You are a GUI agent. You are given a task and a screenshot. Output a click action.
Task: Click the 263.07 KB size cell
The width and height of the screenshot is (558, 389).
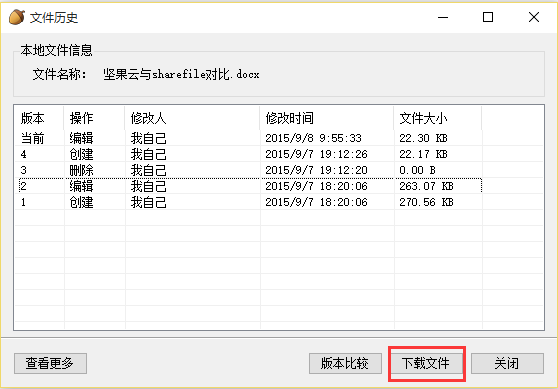click(x=426, y=186)
